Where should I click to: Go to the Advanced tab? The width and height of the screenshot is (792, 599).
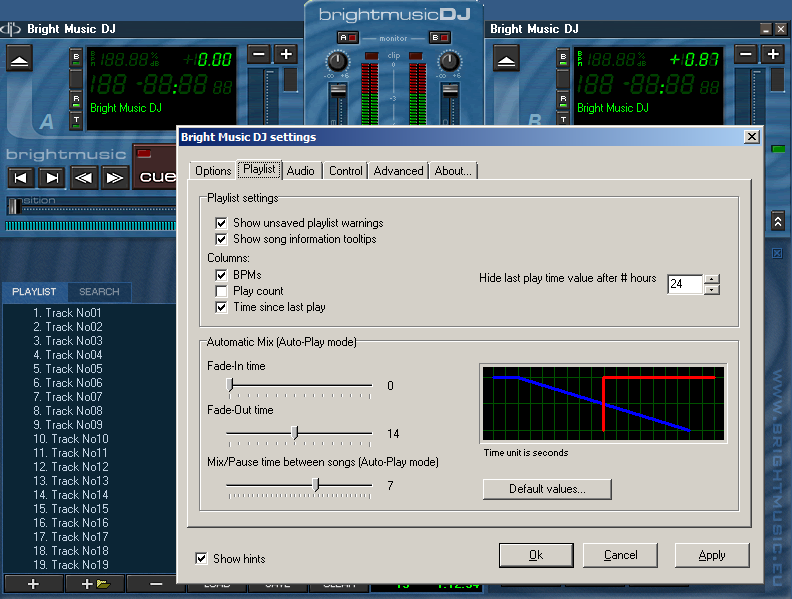pyautogui.click(x=399, y=171)
